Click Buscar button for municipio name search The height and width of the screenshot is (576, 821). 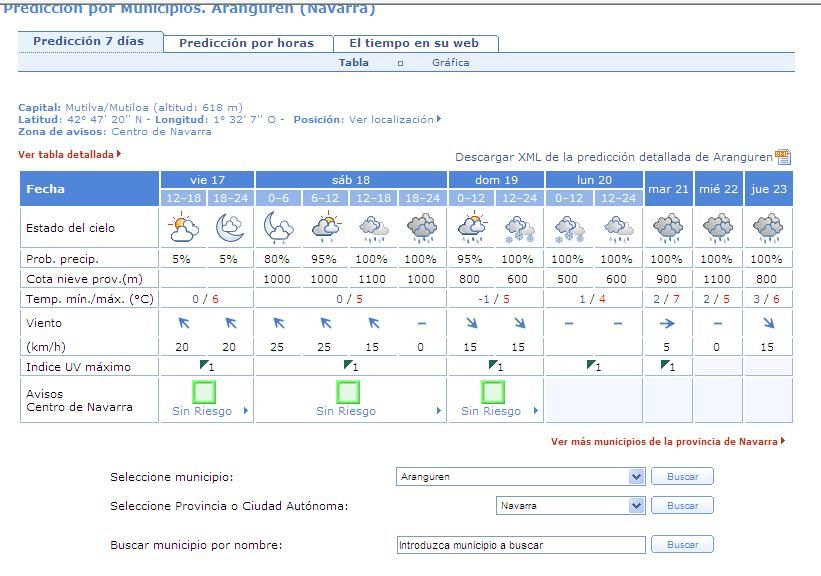tap(682, 545)
